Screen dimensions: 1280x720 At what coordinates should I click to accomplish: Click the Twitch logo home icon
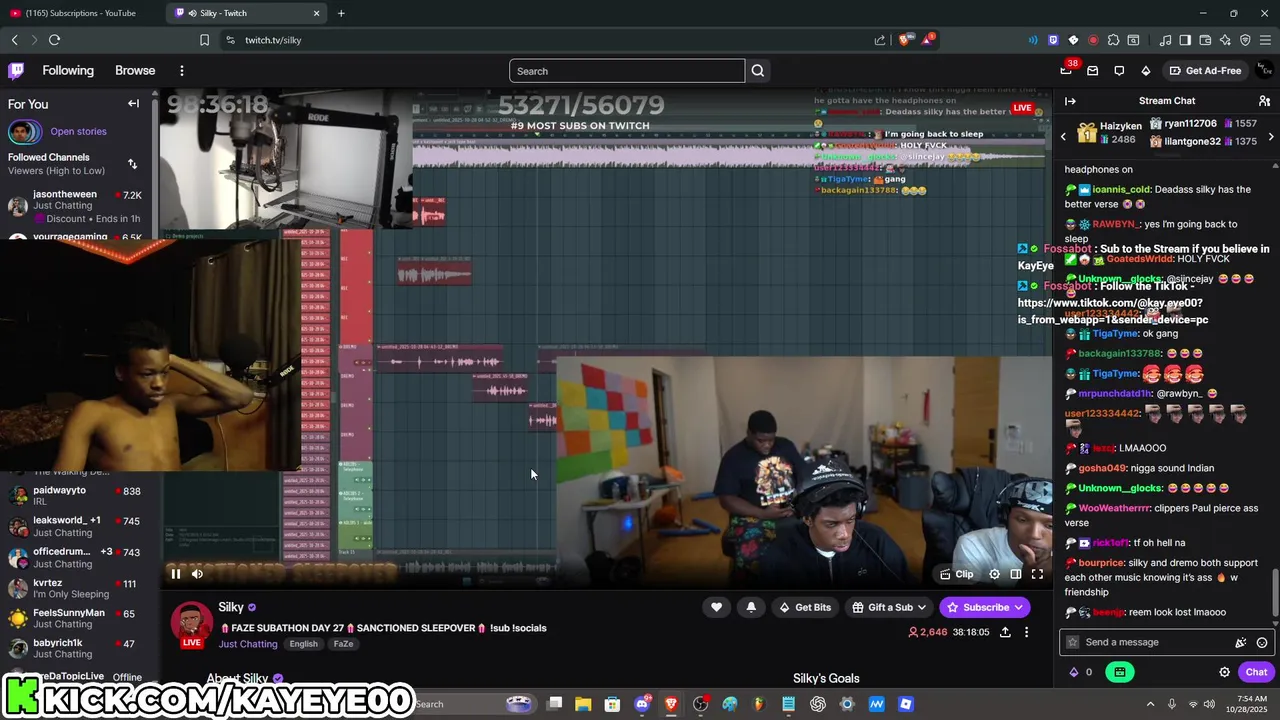point(16,71)
